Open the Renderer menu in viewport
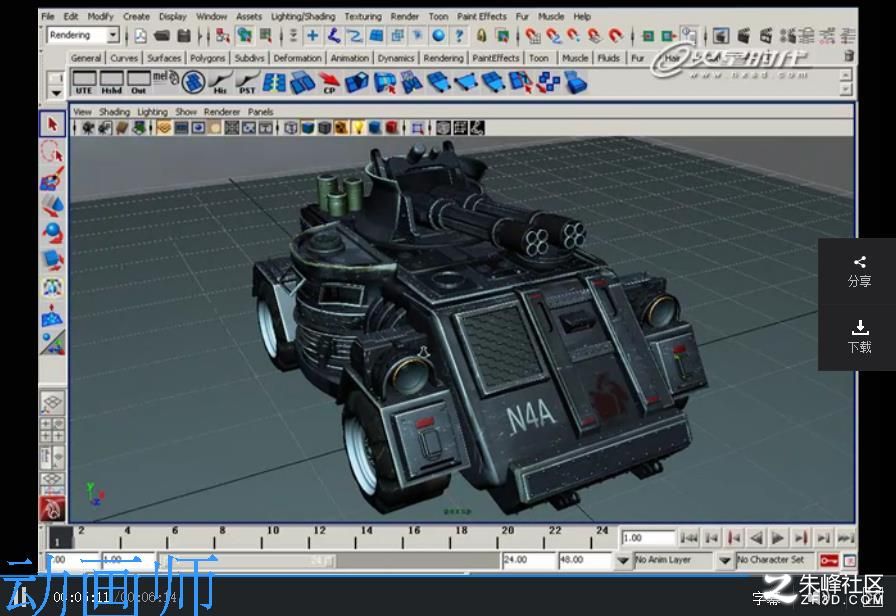 tap(222, 111)
